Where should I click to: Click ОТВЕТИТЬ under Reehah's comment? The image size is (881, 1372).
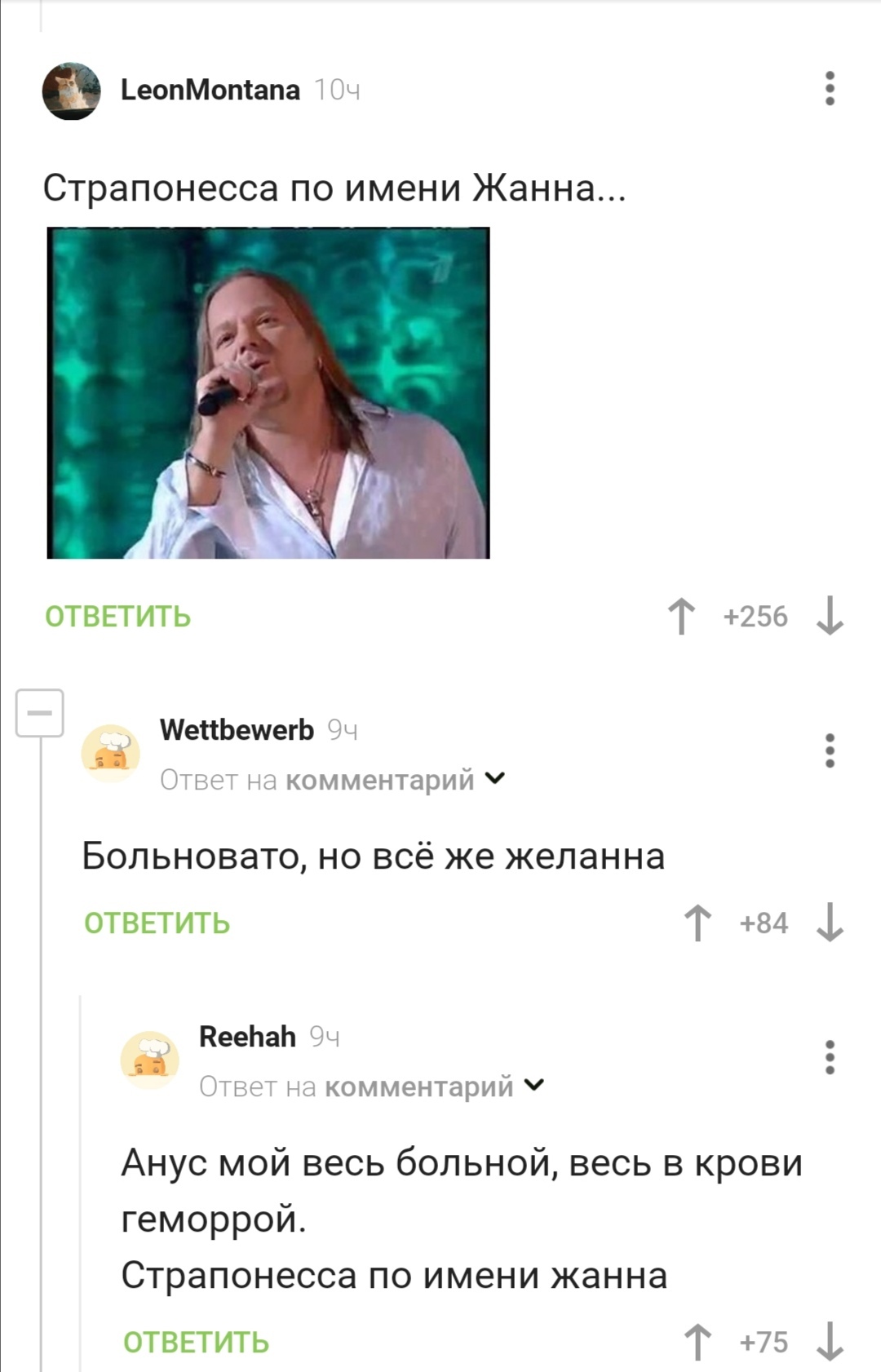point(196,1343)
